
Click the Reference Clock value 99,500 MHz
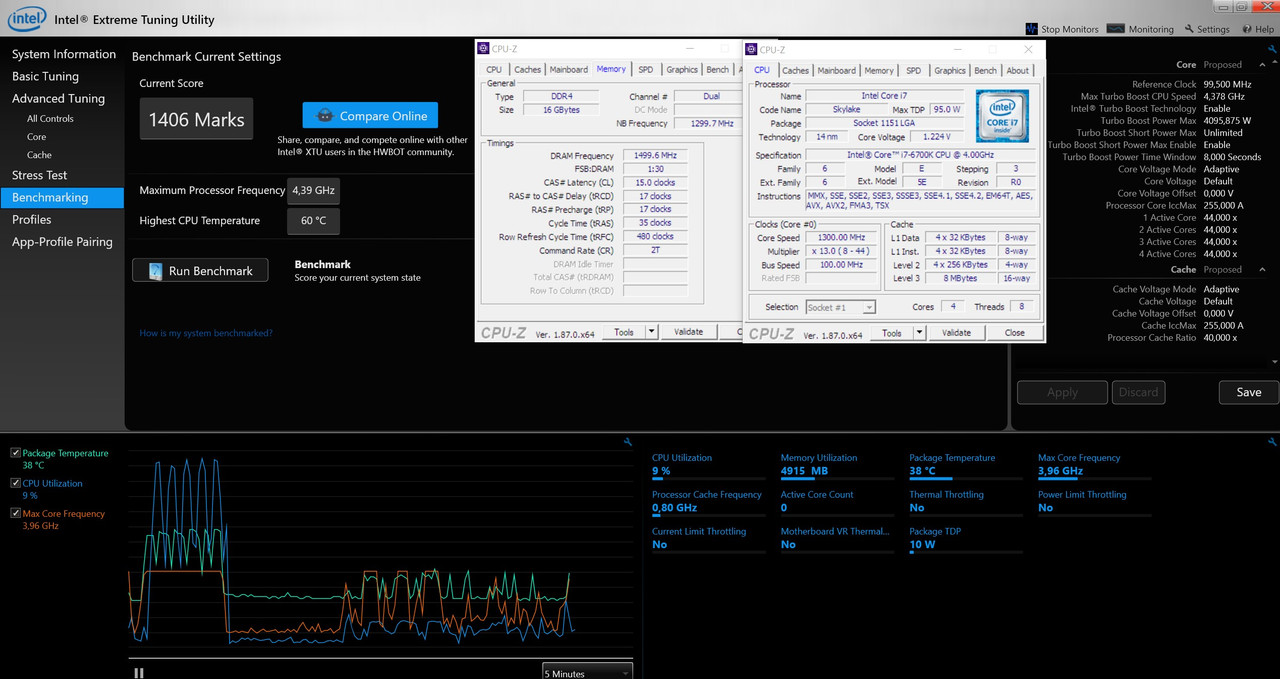1226,84
